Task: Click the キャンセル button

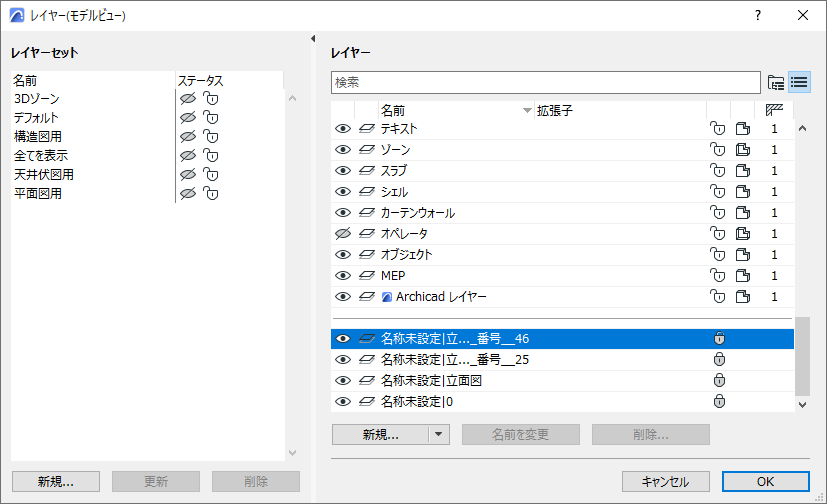Action: pos(666,481)
